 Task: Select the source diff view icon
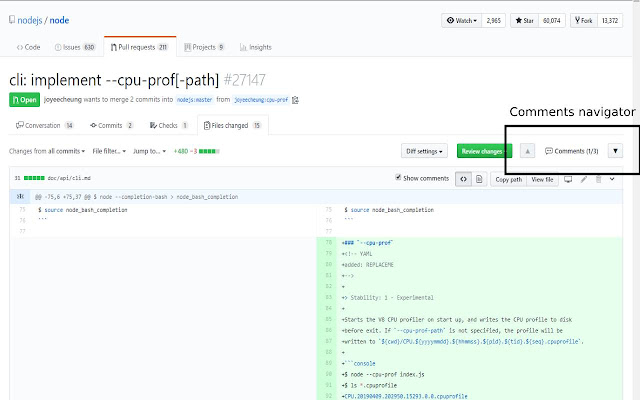pos(463,179)
